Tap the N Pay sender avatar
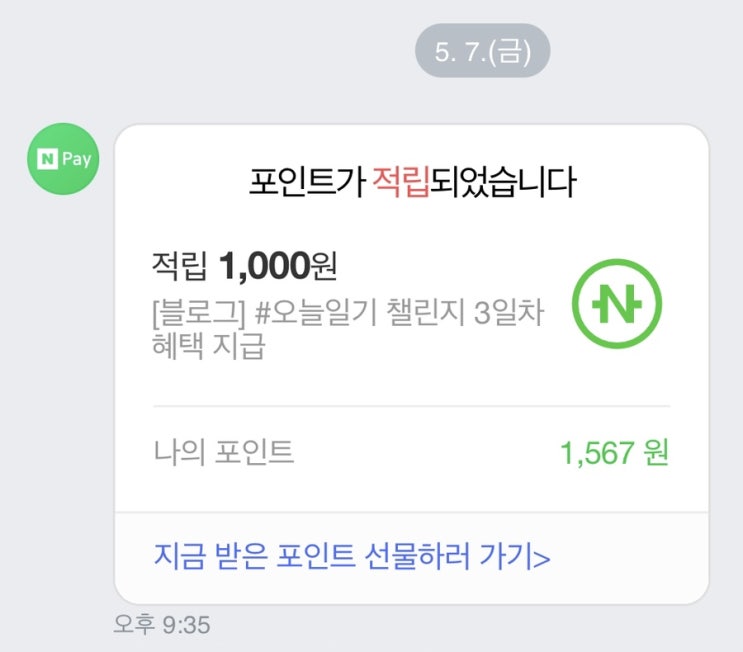The image size is (743, 652). 62,159
